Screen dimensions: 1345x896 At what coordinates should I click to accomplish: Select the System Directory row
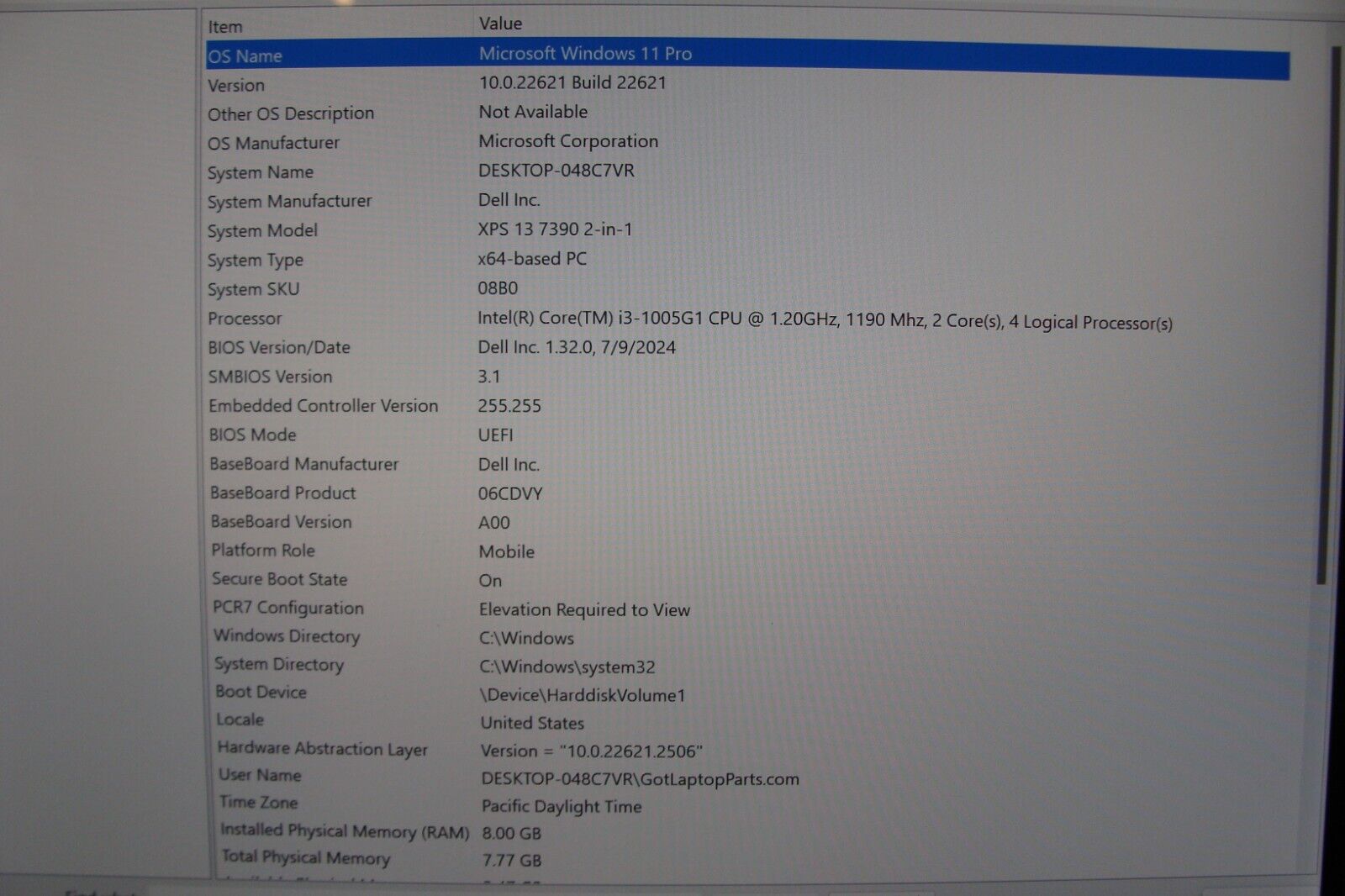(x=279, y=665)
